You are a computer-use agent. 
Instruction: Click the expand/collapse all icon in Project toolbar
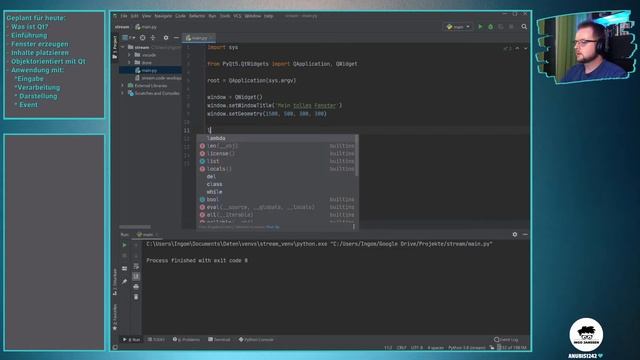coord(153,38)
